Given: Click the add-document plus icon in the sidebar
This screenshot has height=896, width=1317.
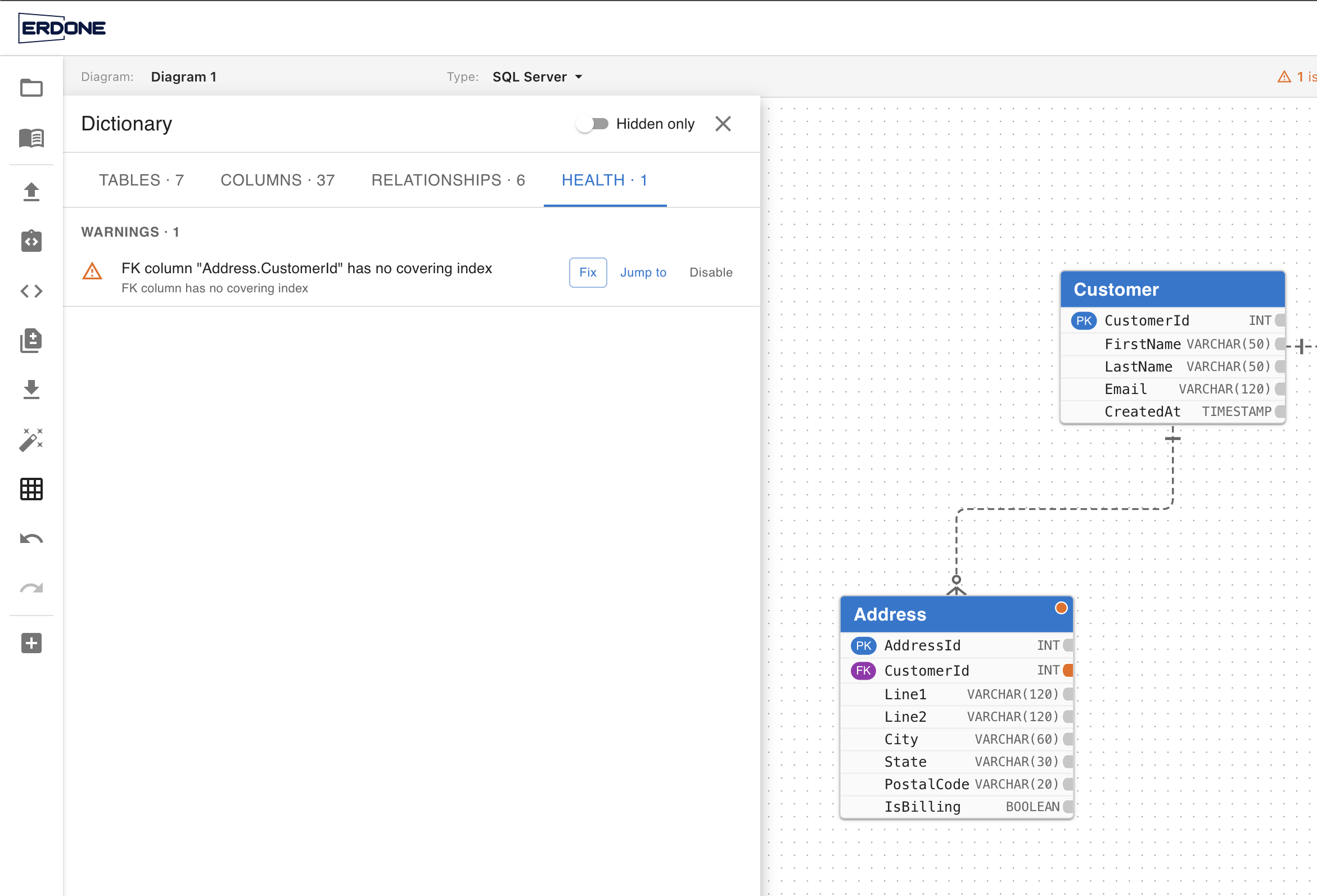Looking at the screenshot, I should coord(31,341).
